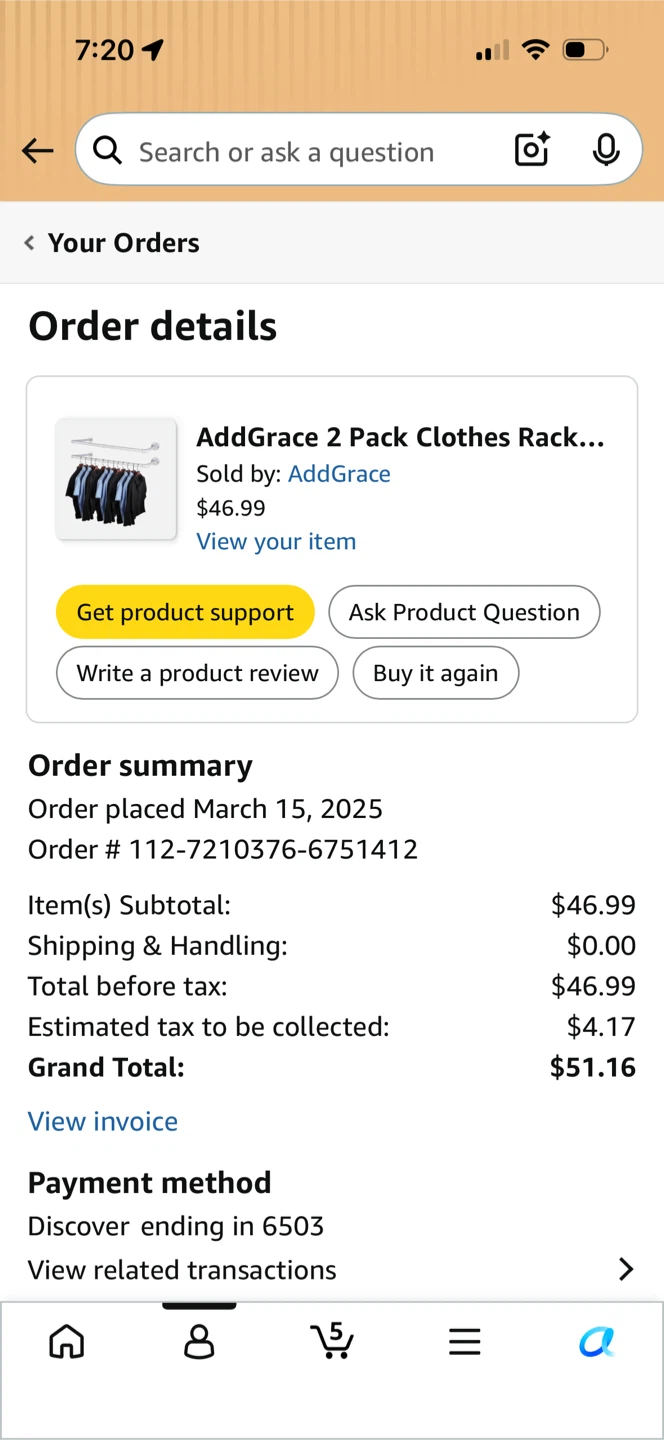Activate the microphone voice search icon
This screenshot has height=1440, width=664.
(605, 150)
